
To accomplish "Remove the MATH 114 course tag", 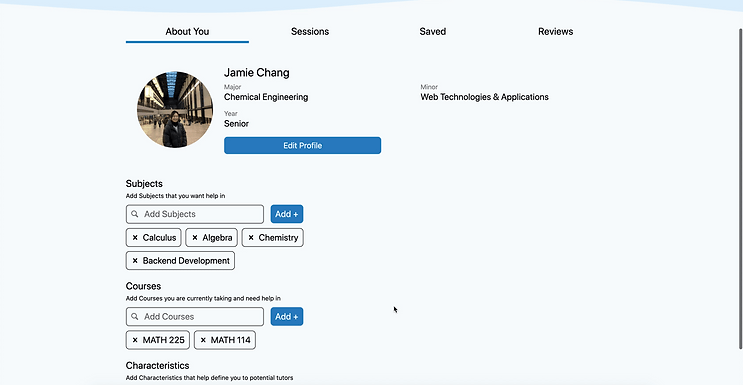I will [x=203, y=340].
